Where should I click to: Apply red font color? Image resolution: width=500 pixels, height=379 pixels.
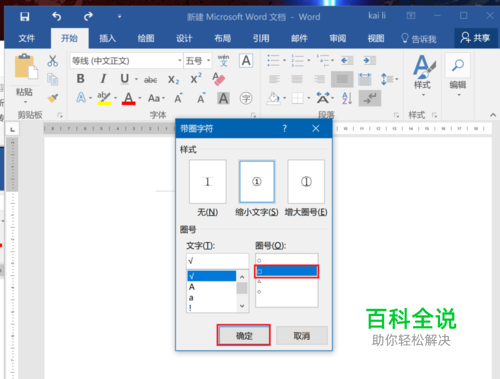tap(129, 98)
